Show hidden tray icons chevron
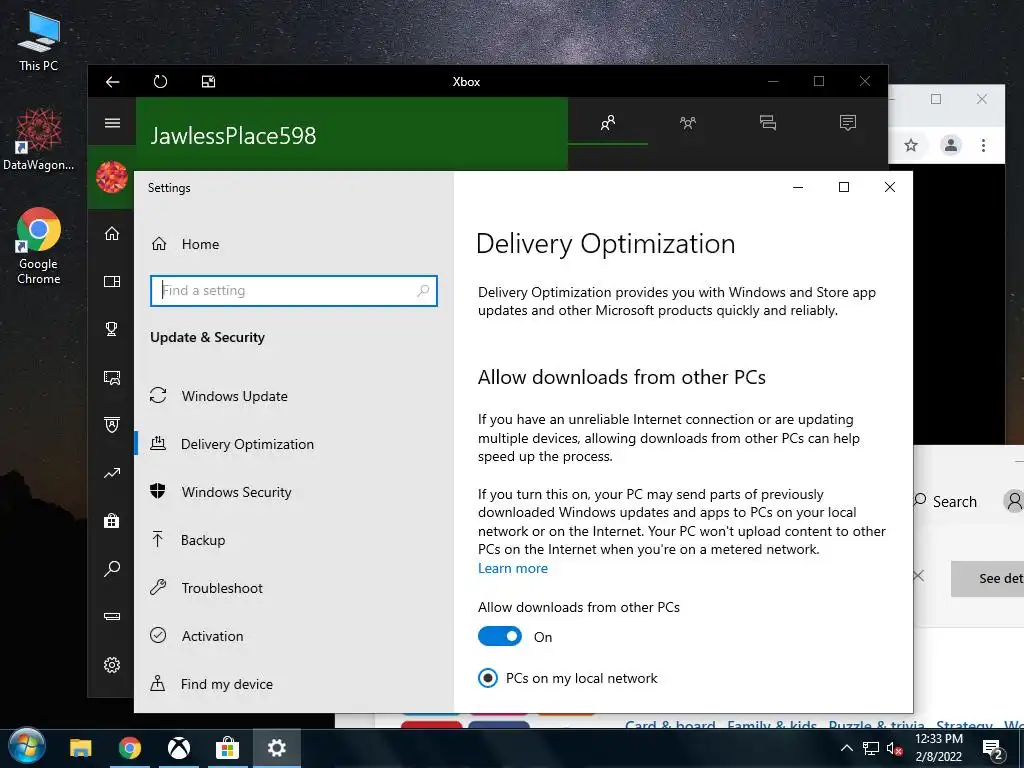This screenshot has height=768, width=1024. [x=846, y=748]
